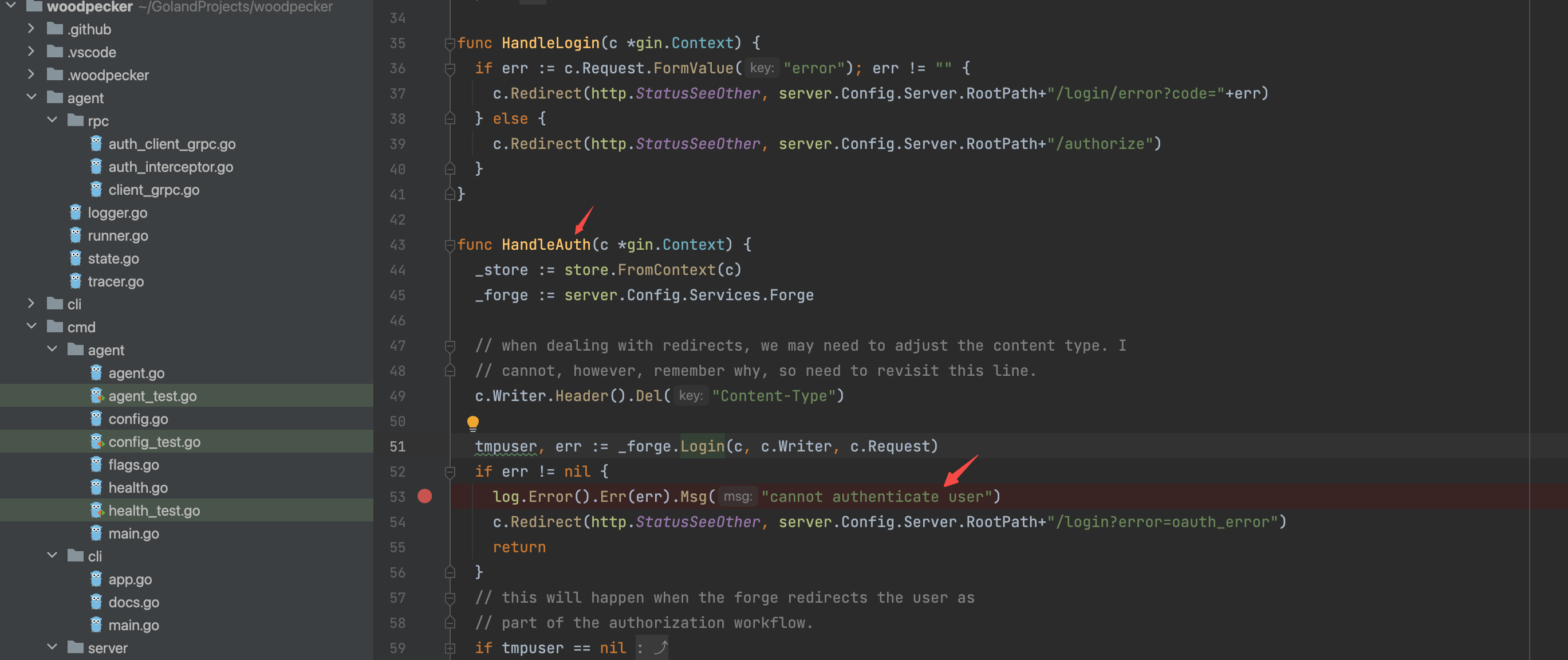
Task: Click FromContext call on line 44
Action: click(667, 270)
